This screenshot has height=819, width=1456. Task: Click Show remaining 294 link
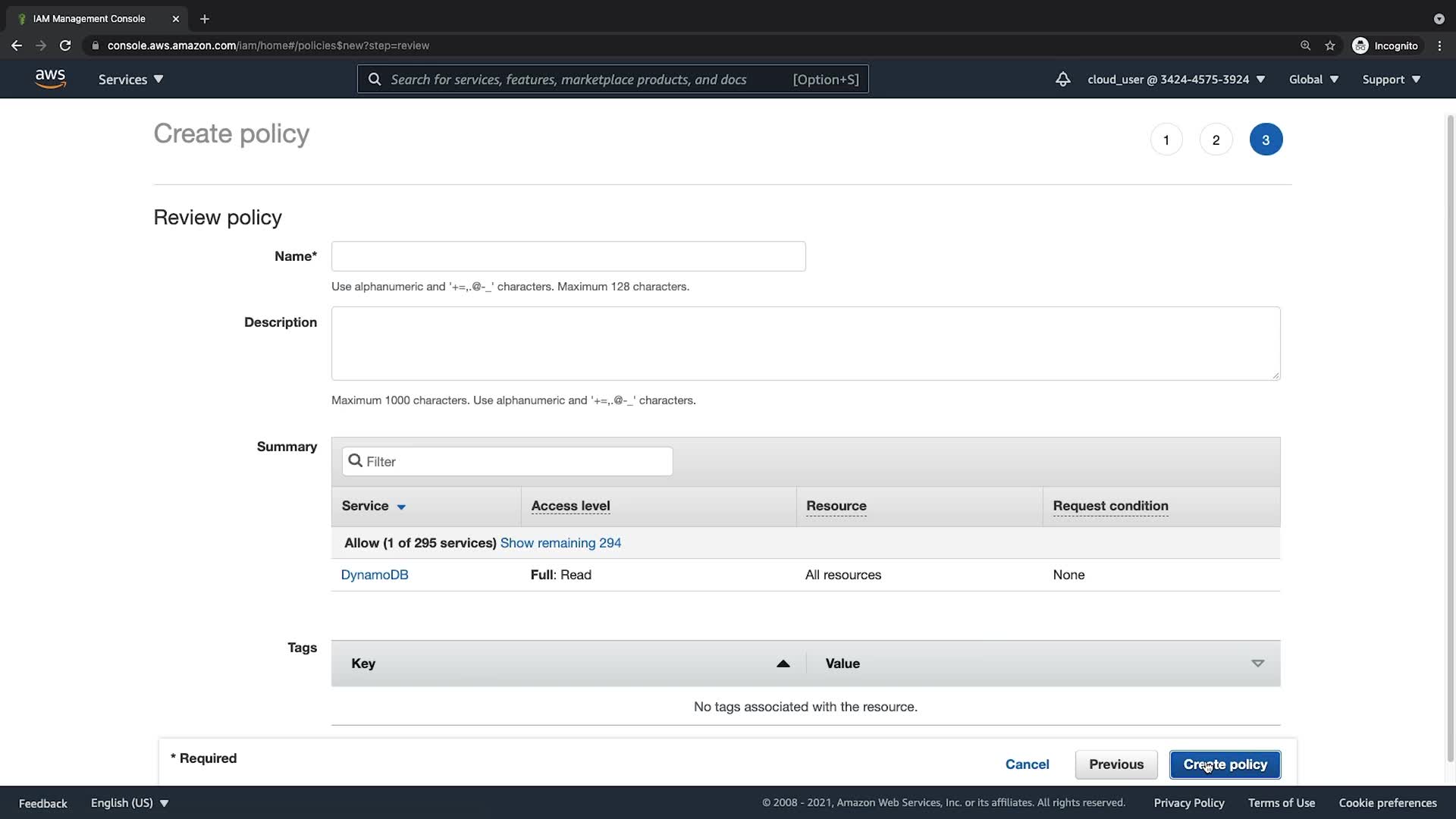click(x=560, y=543)
